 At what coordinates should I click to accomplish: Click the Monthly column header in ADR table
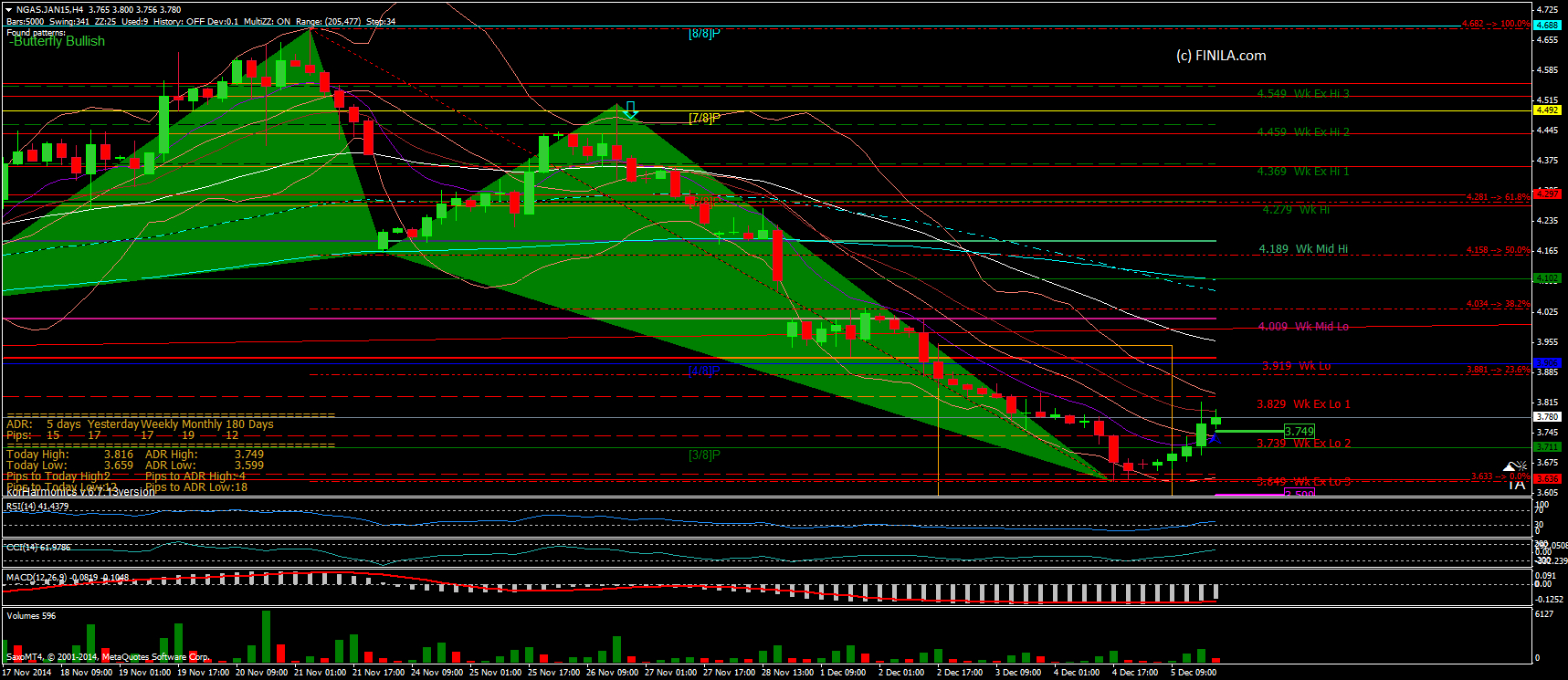[202, 424]
